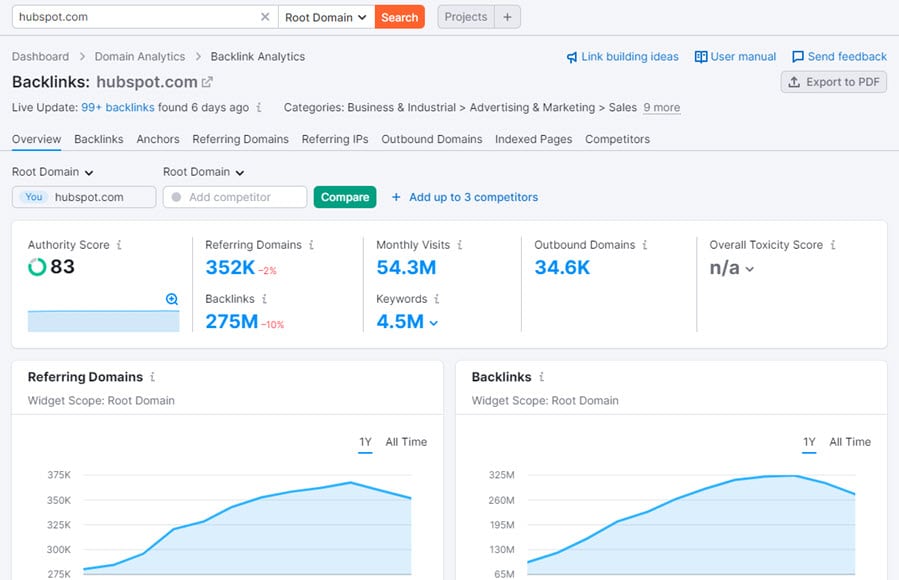Click info icon next to Authority Score
Screen dimensions: 899x580
(x=119, y=245)
